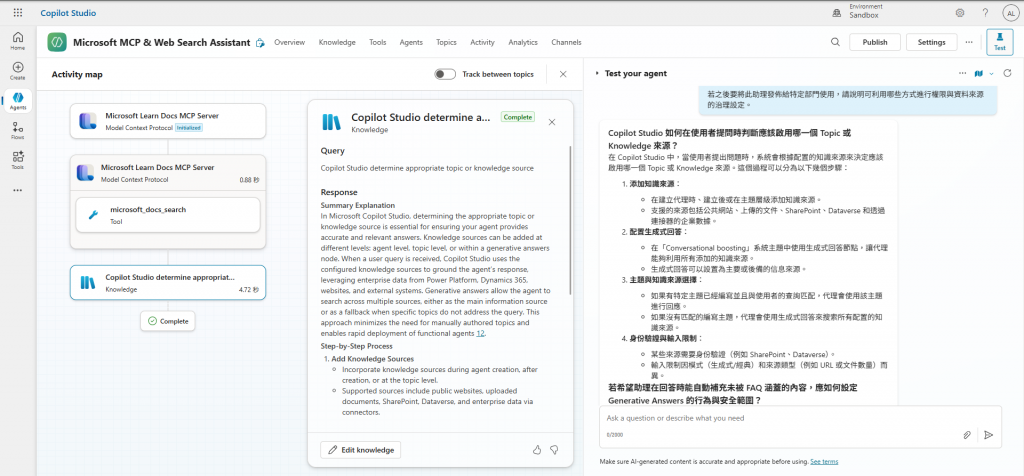This screenshot has width=1024, height=476.
Task: Open Test your agent ellipsis menu
Action: (962, 73)
